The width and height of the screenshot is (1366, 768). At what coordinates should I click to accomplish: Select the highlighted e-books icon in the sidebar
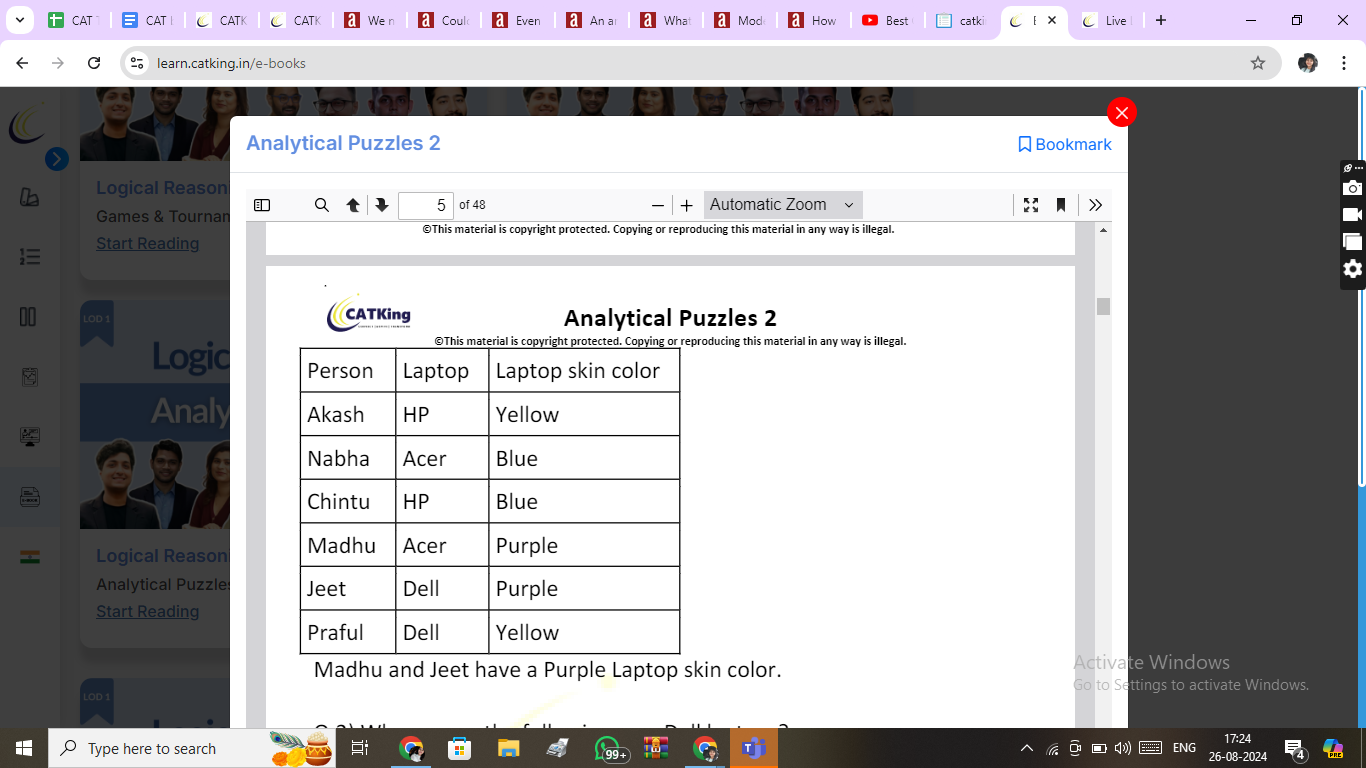pos(29,497)
